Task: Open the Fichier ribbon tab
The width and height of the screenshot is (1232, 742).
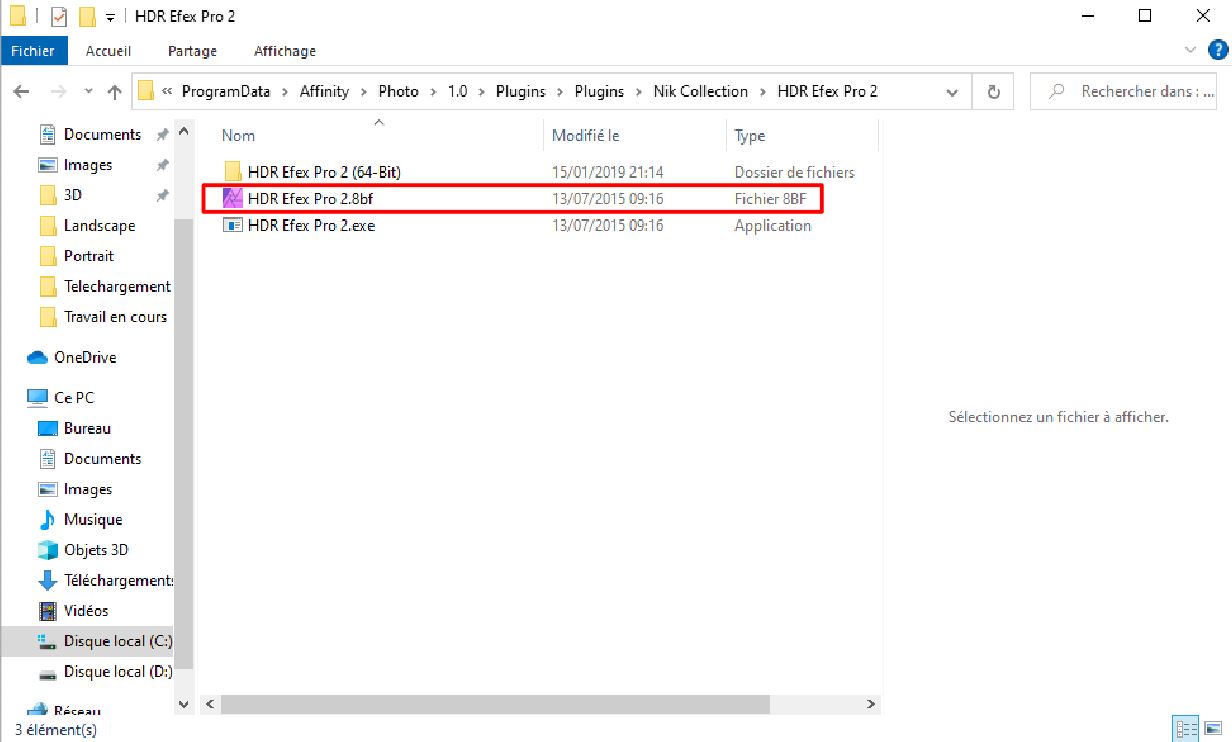Action: [33, 50]
